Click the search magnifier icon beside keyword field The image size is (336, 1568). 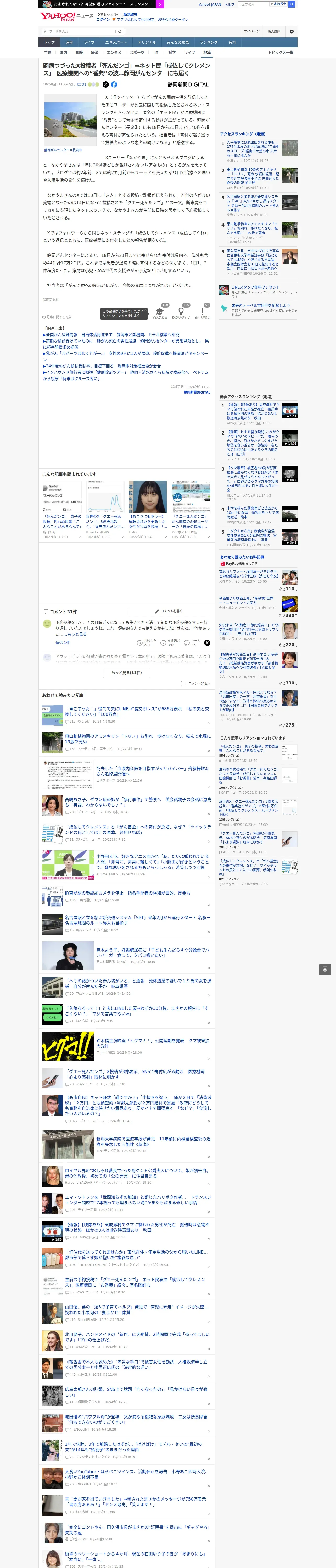[x=120, y=32]
